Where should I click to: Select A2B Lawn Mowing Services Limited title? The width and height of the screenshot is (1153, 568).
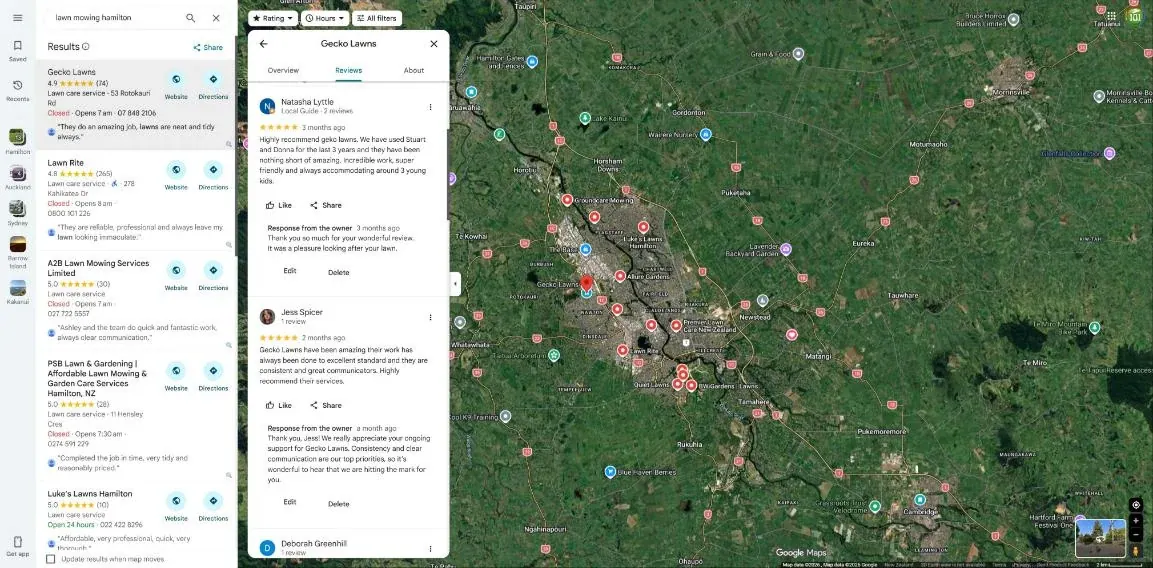point(99,268)
